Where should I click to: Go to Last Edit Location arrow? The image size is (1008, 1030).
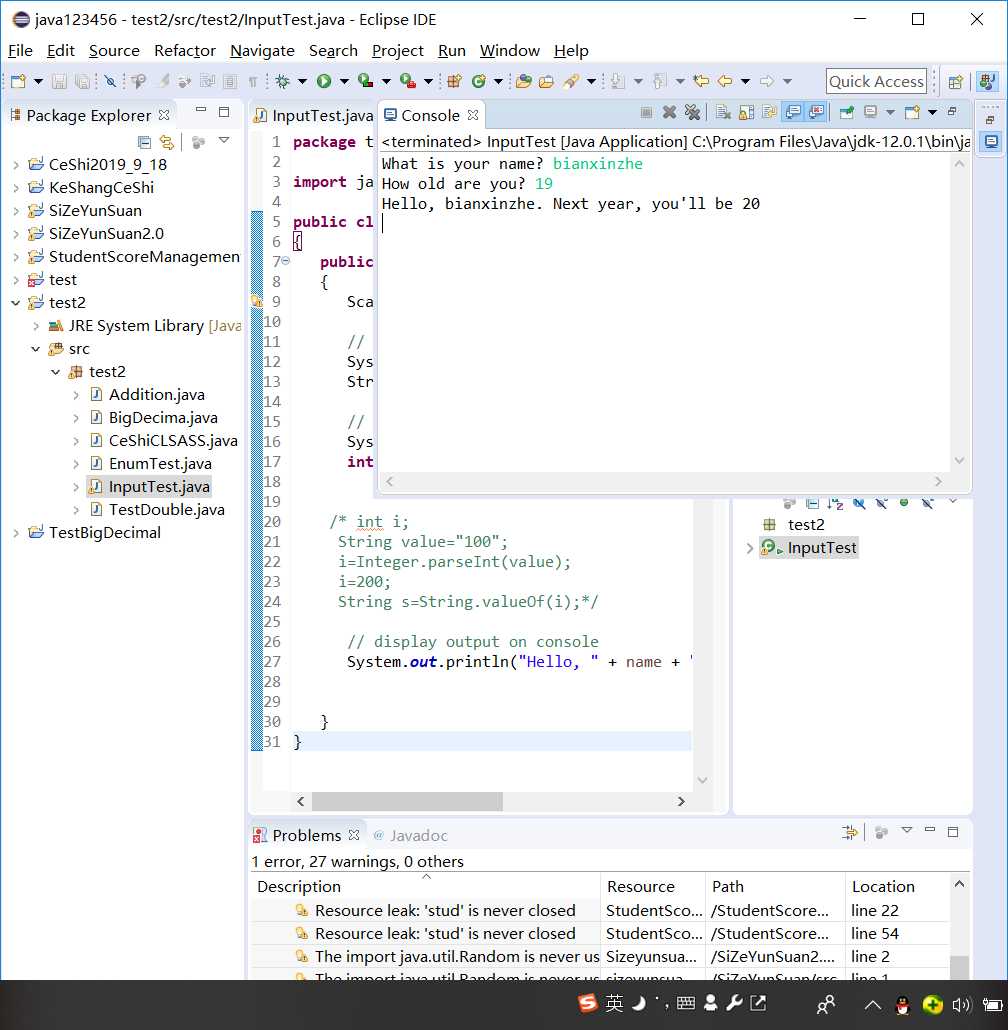tap(701, 81)
